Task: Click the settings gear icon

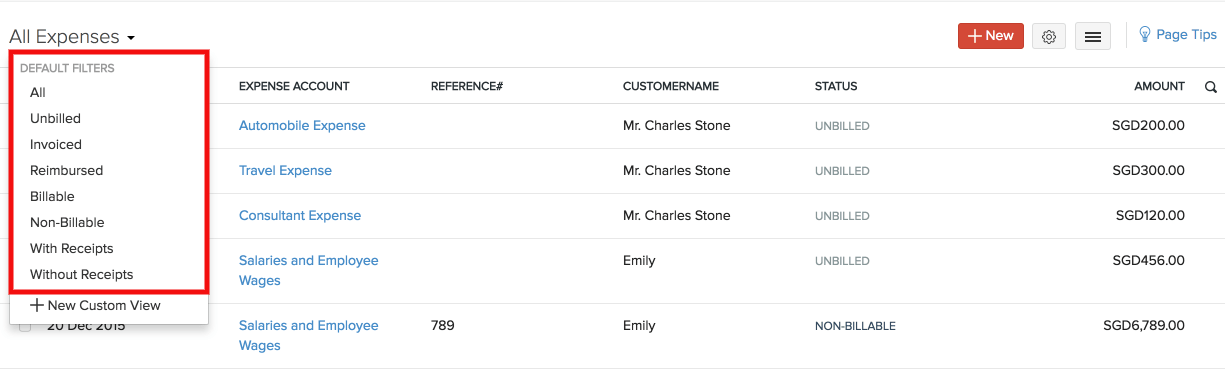Action: (1049, 37)
